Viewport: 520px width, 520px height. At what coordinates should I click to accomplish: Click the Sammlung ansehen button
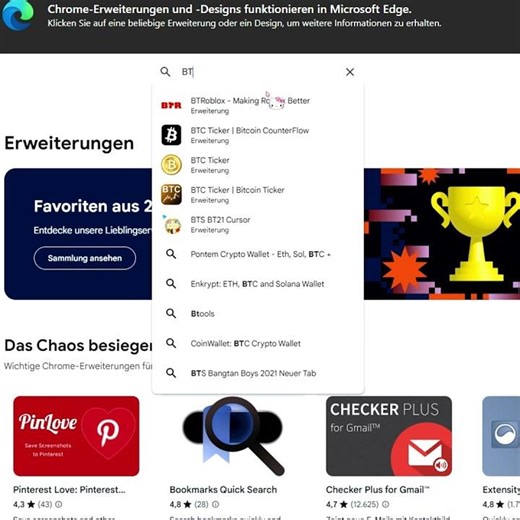pyautogui.click(x=85, y=258)
